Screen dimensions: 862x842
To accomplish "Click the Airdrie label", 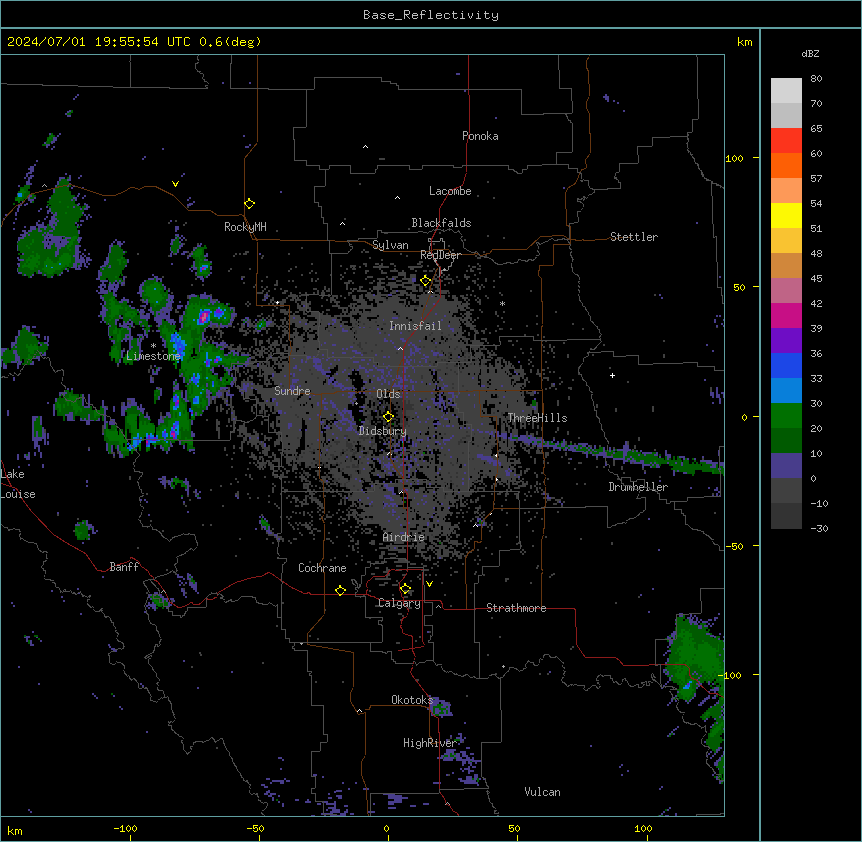I will (x=404, y=537).
